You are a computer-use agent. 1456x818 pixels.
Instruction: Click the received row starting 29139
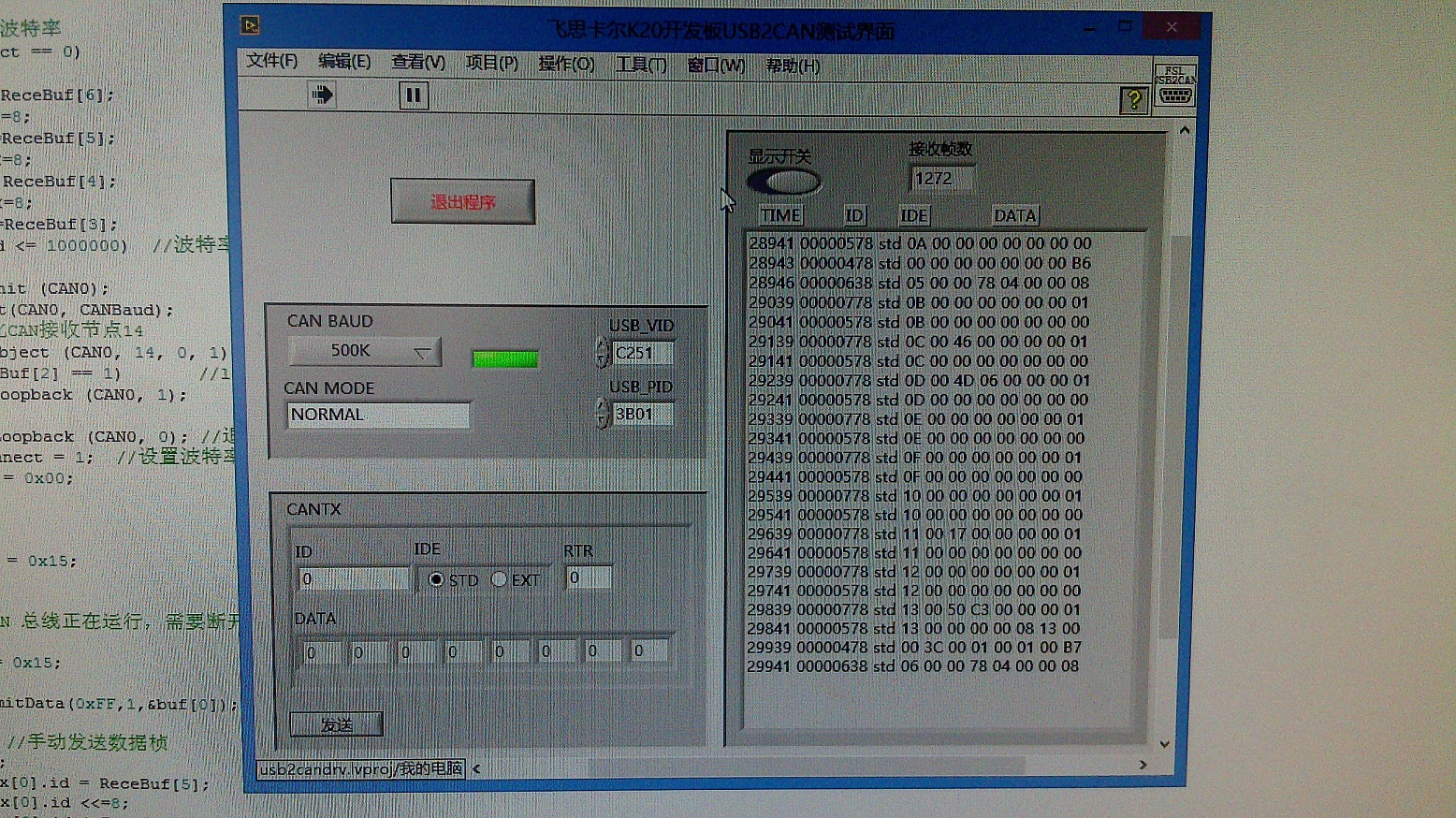pyautogui.click(x=918, y=342)
